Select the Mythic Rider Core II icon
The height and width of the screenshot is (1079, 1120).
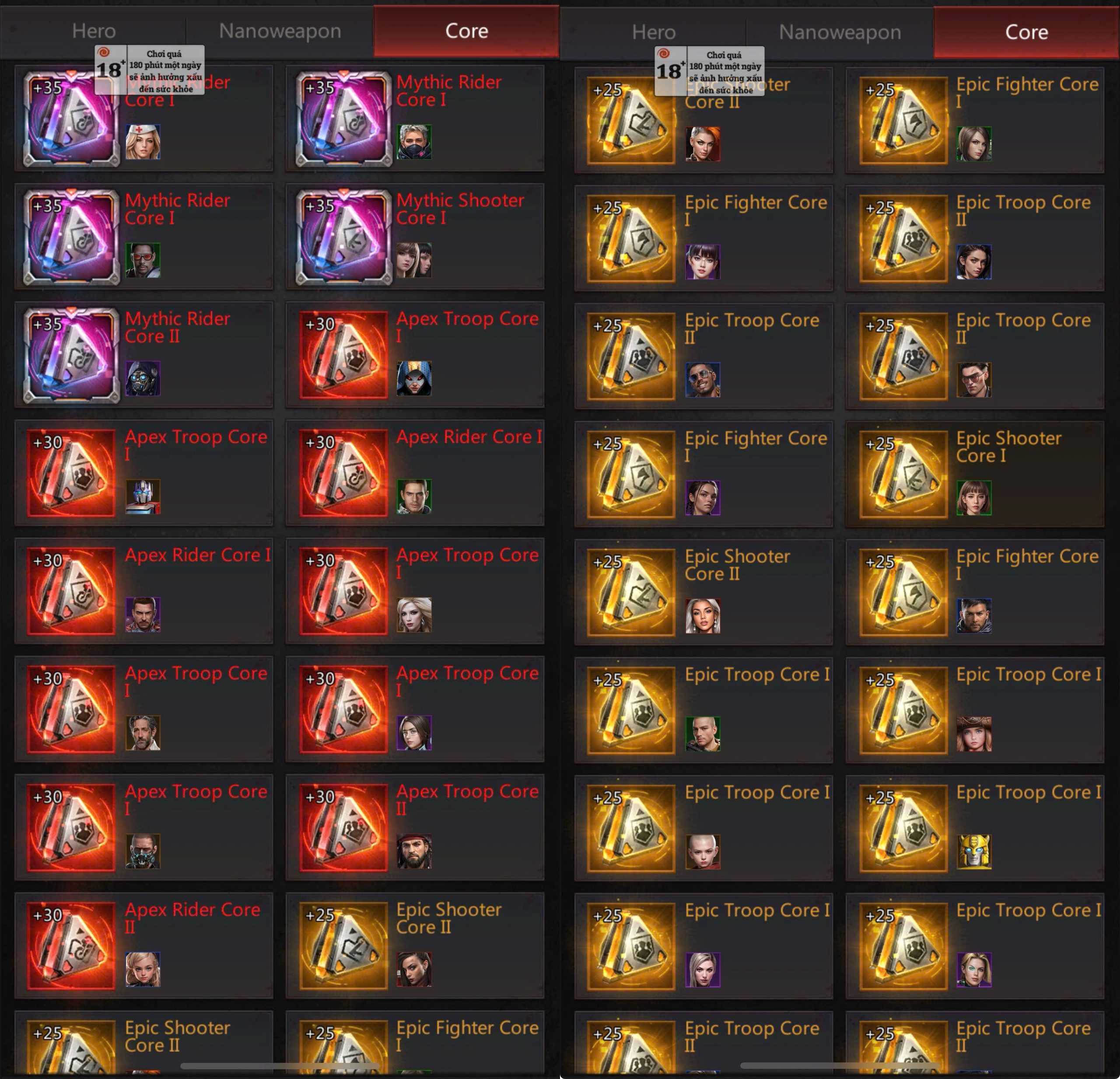[71, 355]
